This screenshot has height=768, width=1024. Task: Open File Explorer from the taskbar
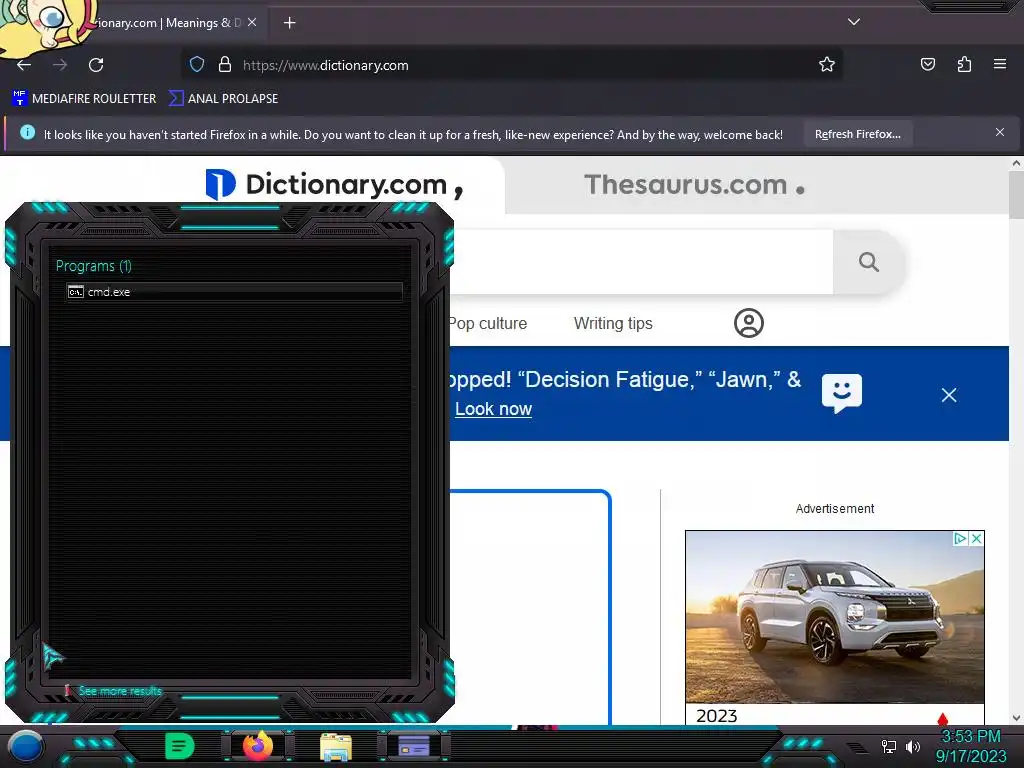click(x=336, y=747)
